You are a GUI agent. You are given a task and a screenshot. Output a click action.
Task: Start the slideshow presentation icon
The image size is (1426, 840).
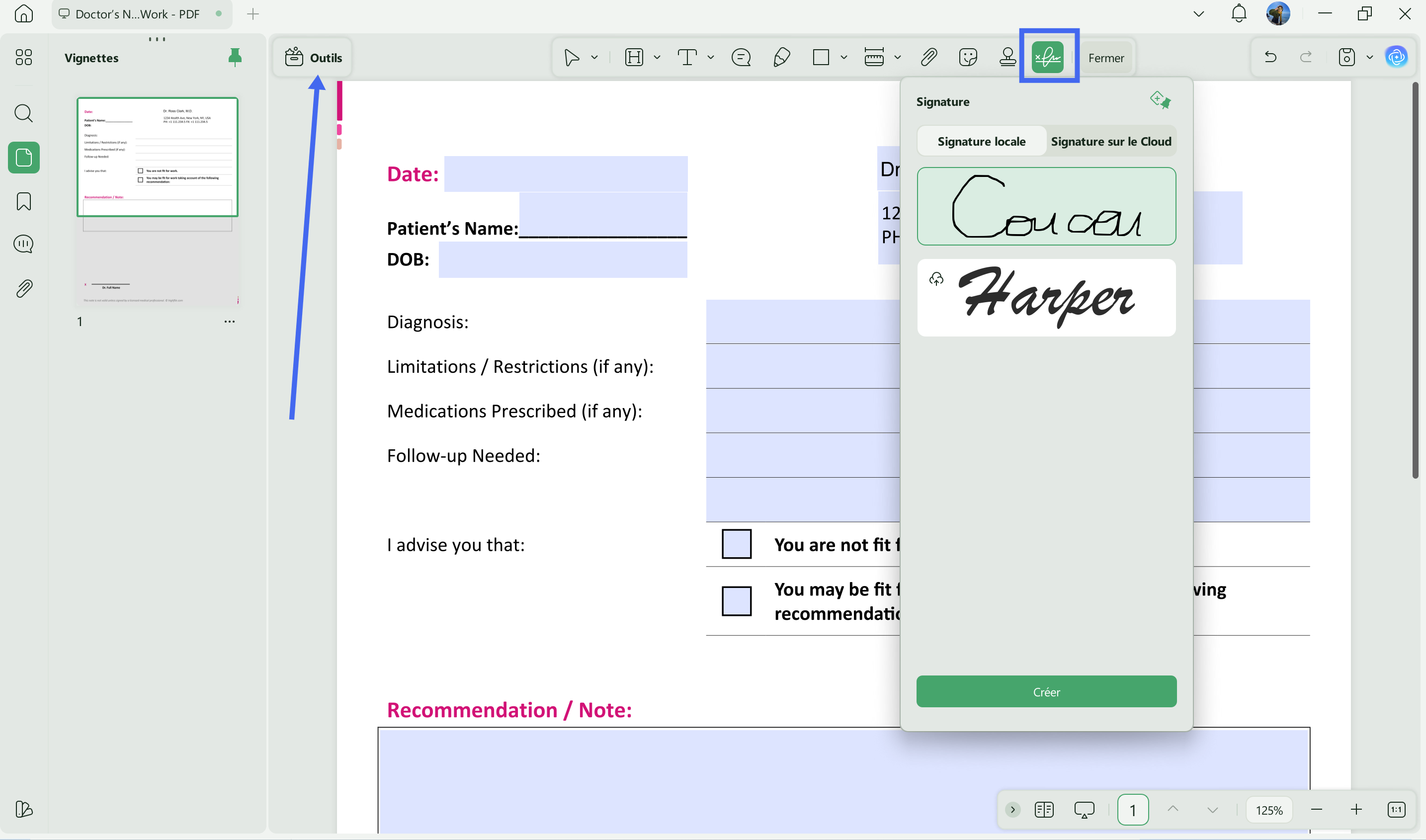[1084, 810]
